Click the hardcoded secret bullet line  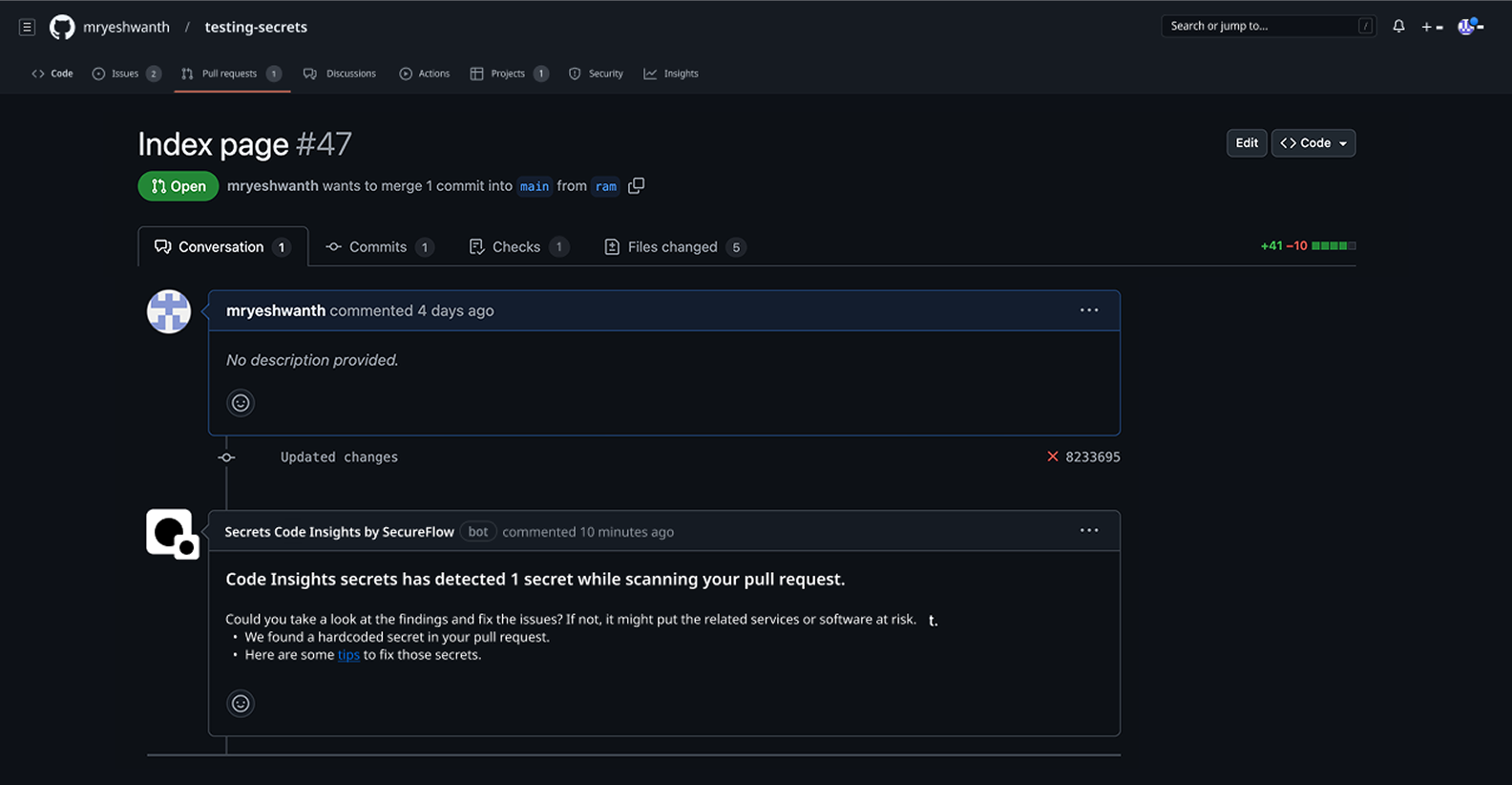[x=397, y=637]
